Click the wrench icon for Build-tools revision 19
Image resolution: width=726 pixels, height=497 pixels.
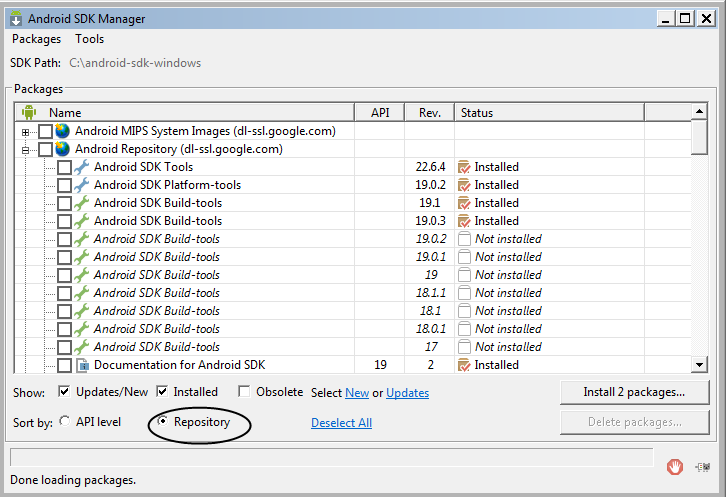tap(81, 275)
